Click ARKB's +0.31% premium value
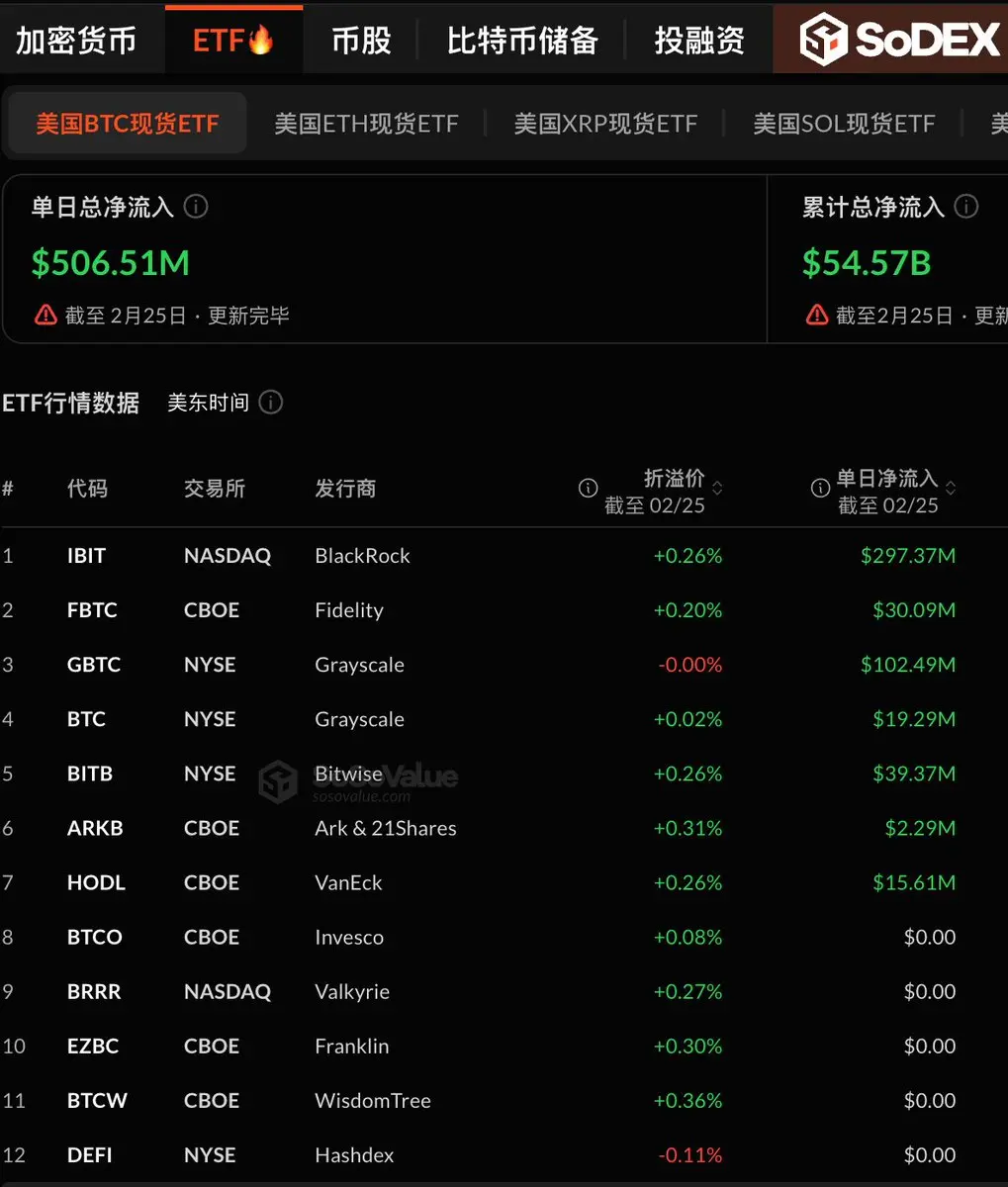 [687, 828]
